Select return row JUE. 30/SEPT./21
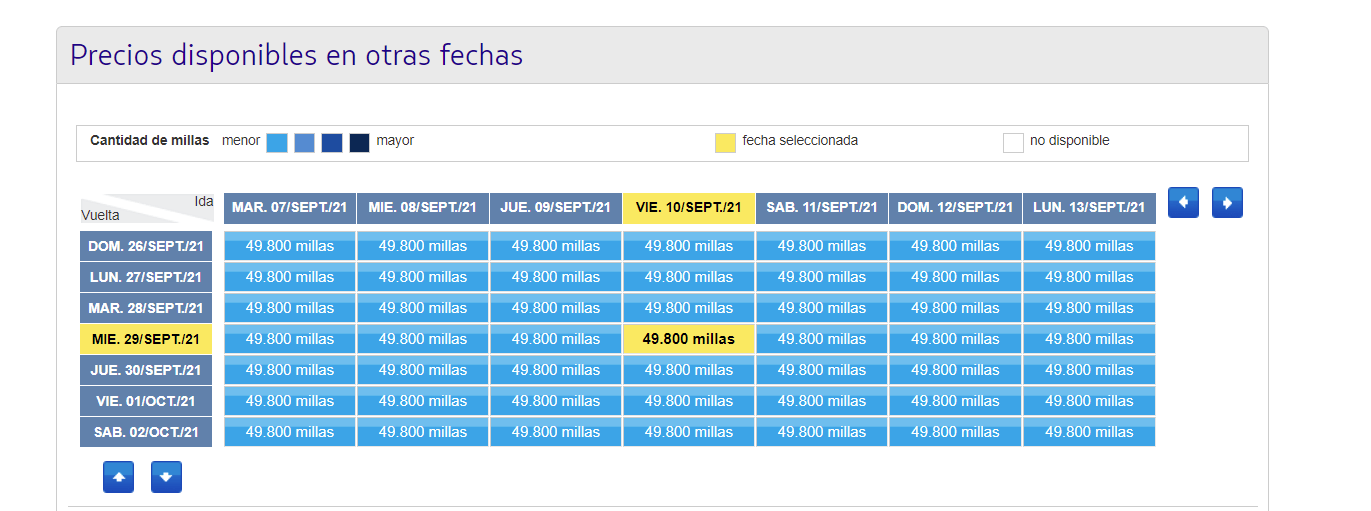 coord(146,370)
